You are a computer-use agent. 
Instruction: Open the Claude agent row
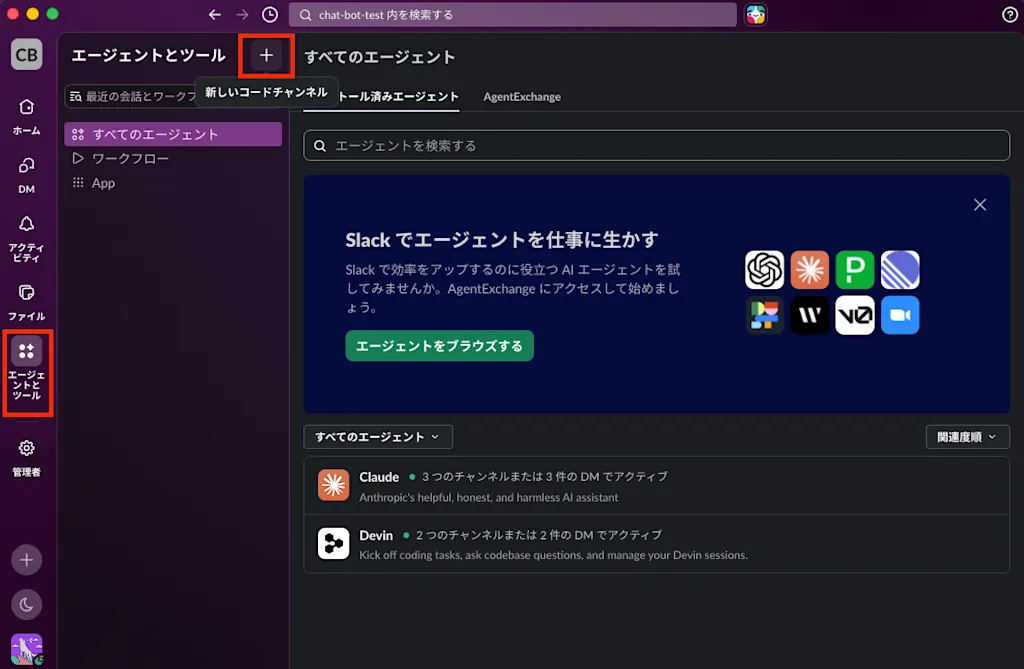[656, 486]
